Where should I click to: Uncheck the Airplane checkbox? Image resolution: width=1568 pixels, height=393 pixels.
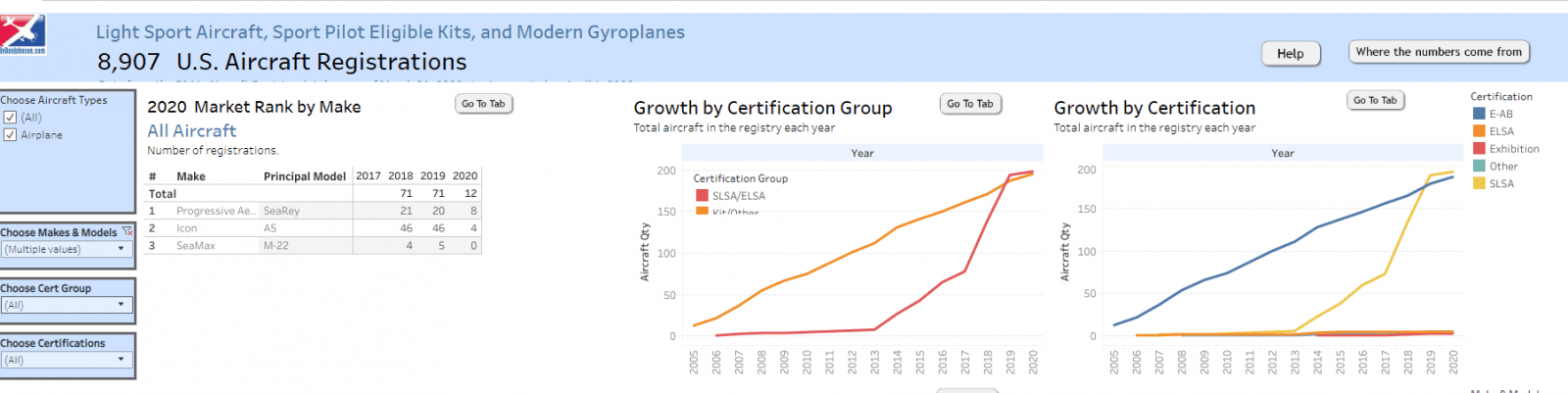click(10, 135)
